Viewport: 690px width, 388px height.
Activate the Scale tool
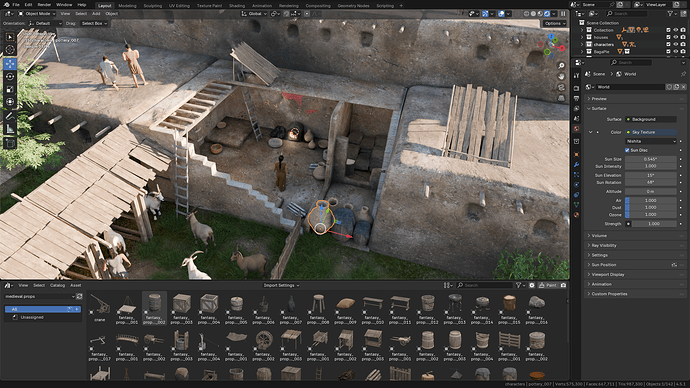[10, 89]
